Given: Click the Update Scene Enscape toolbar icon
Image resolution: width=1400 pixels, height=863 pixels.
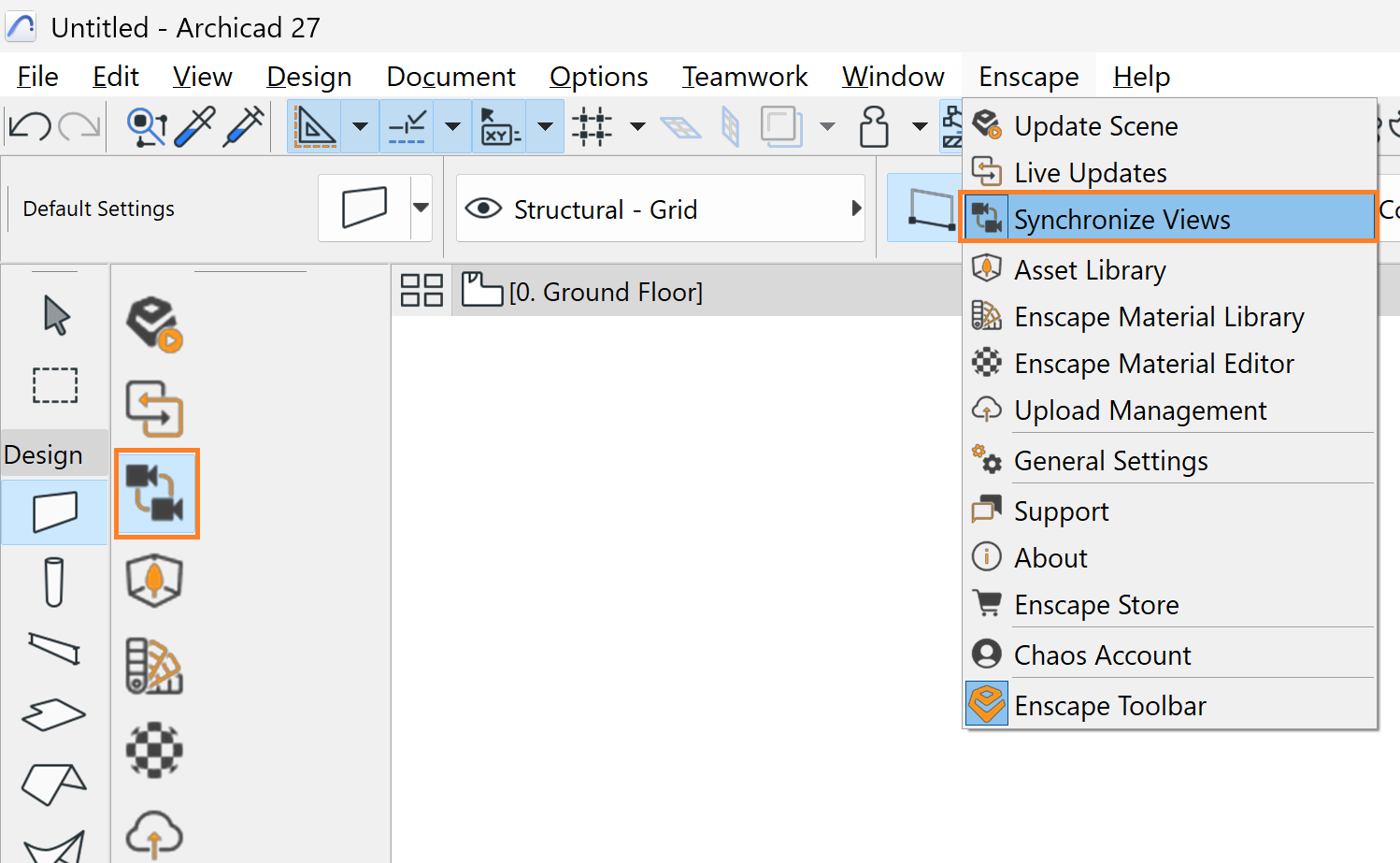Looking at the screenshot, I should tap(154, 324).
